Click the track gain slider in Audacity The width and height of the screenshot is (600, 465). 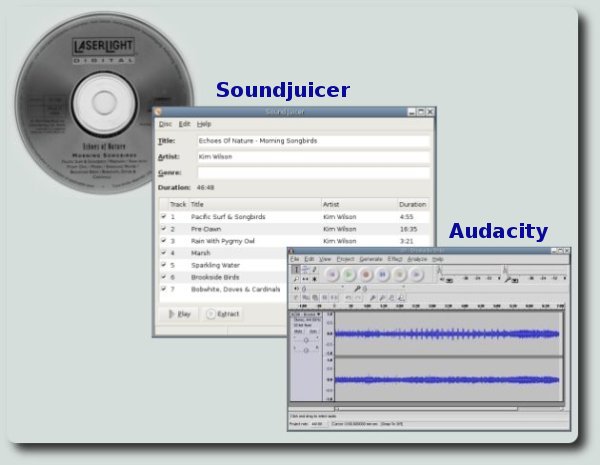(306, 340)
